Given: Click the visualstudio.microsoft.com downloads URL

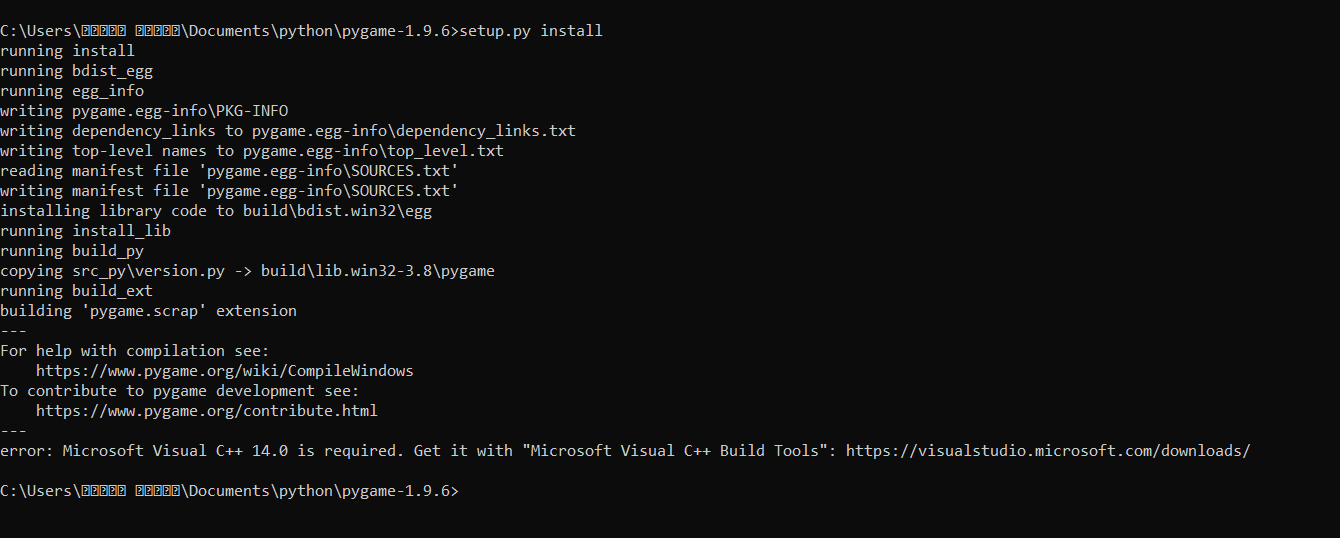Looking at the screenshot, I should [x=1048, y=451].
